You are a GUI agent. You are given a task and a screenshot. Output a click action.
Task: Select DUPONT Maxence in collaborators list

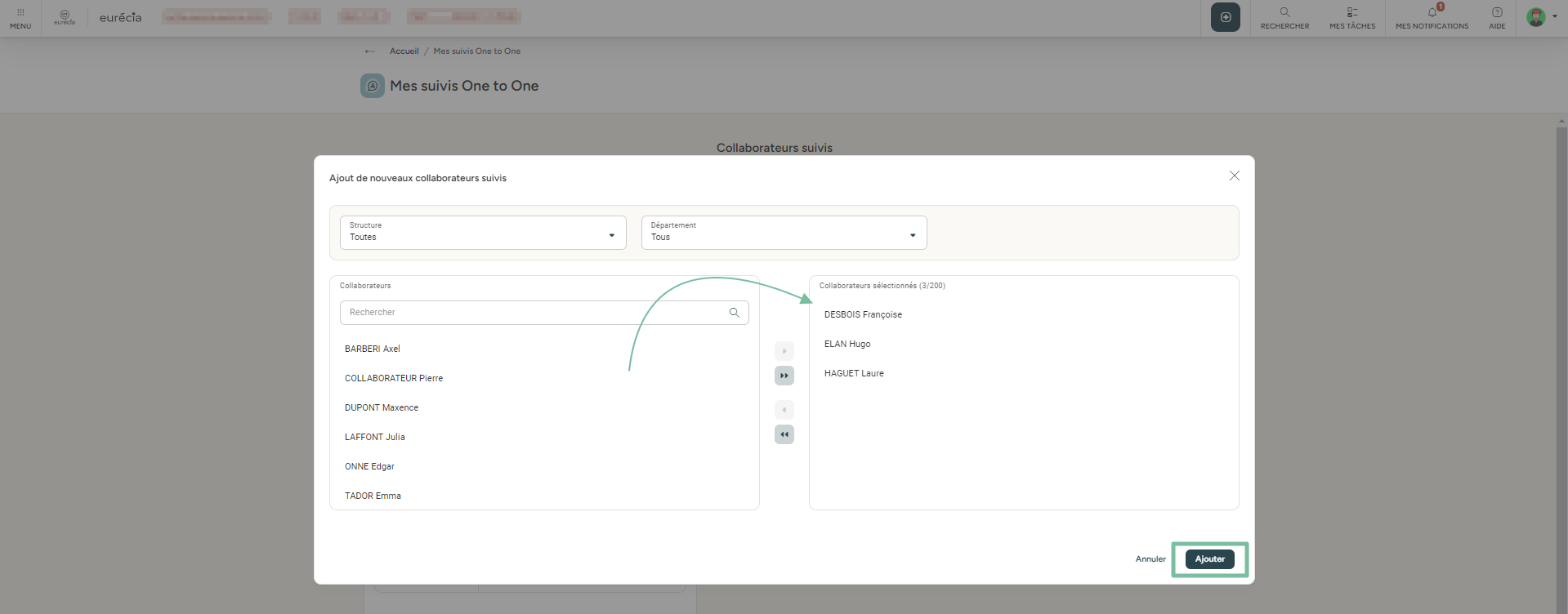coord(382,407)
